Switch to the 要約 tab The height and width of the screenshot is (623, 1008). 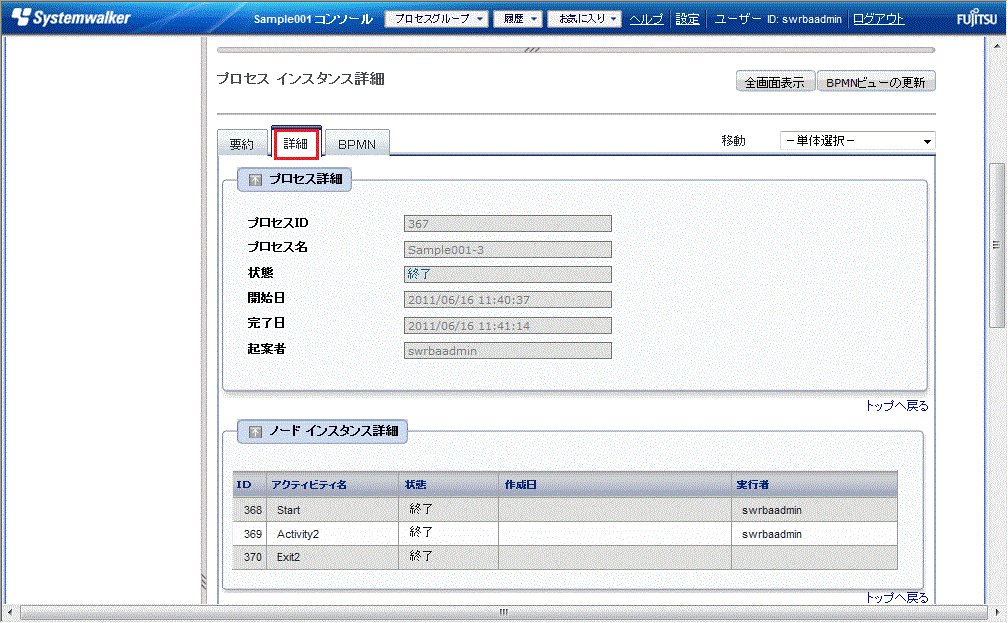click(x=242, y=144)
